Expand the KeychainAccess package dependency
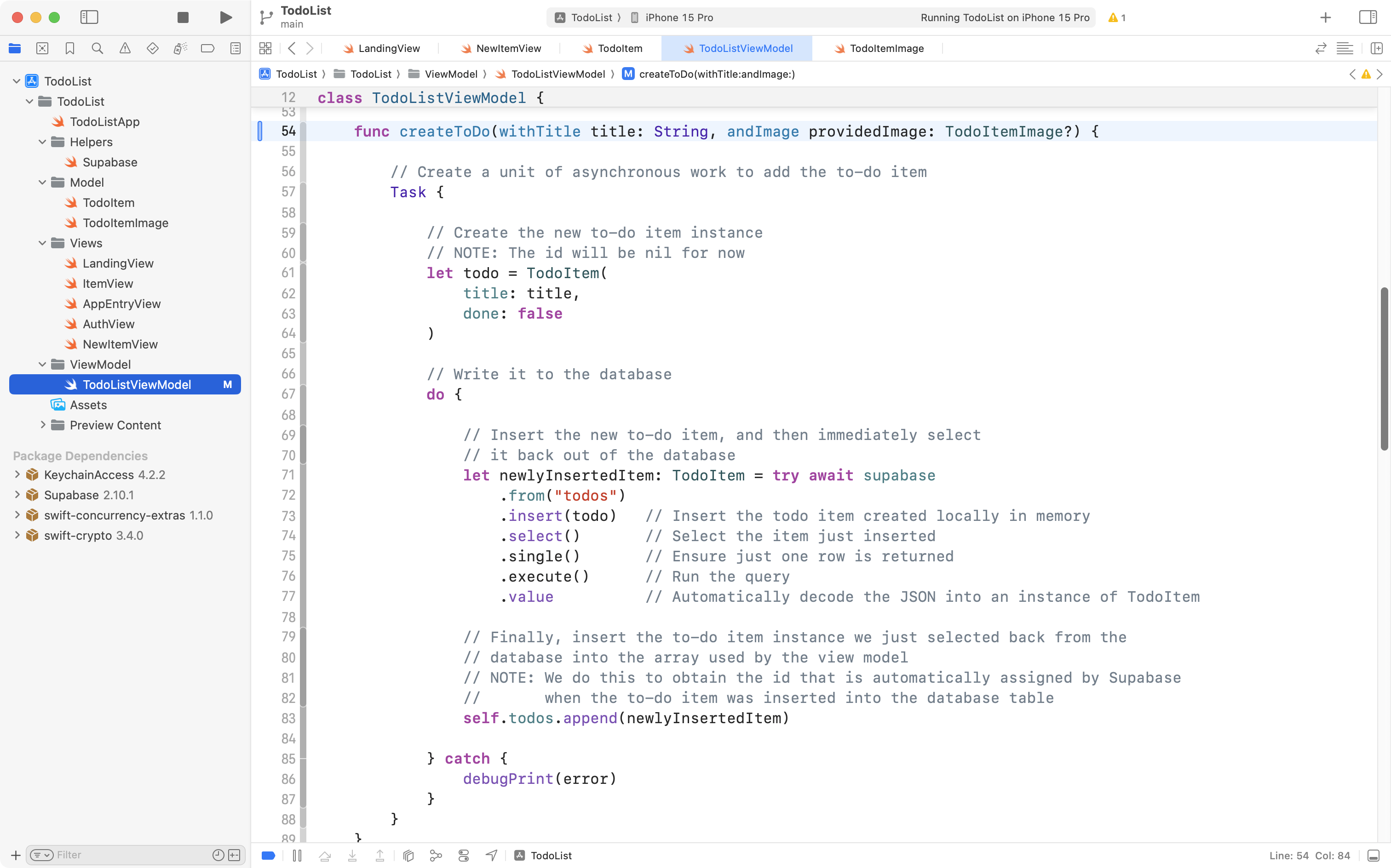This screenshot has width=1391, height=868. [x=16, y=475]
